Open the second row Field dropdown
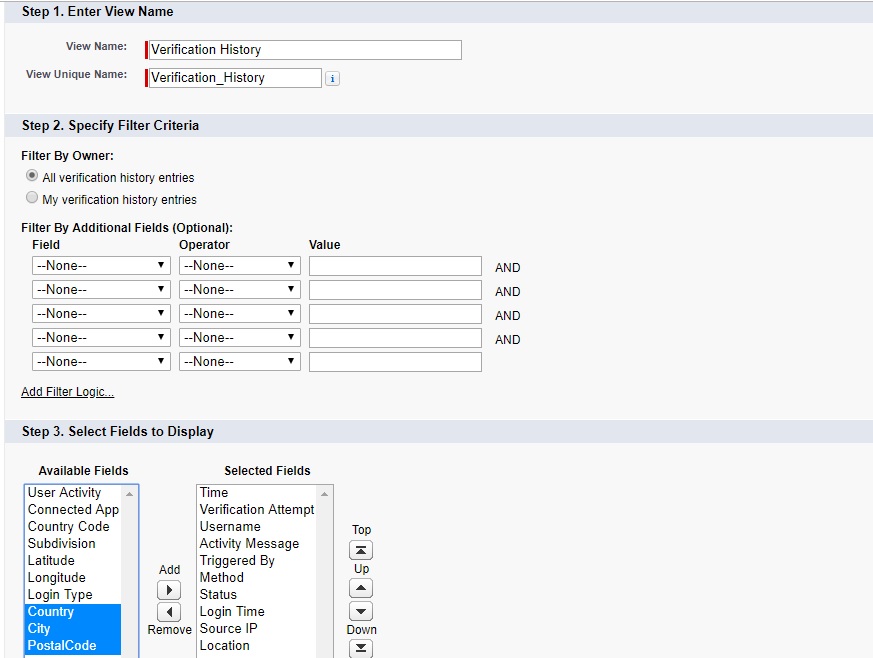 (100, 290)
